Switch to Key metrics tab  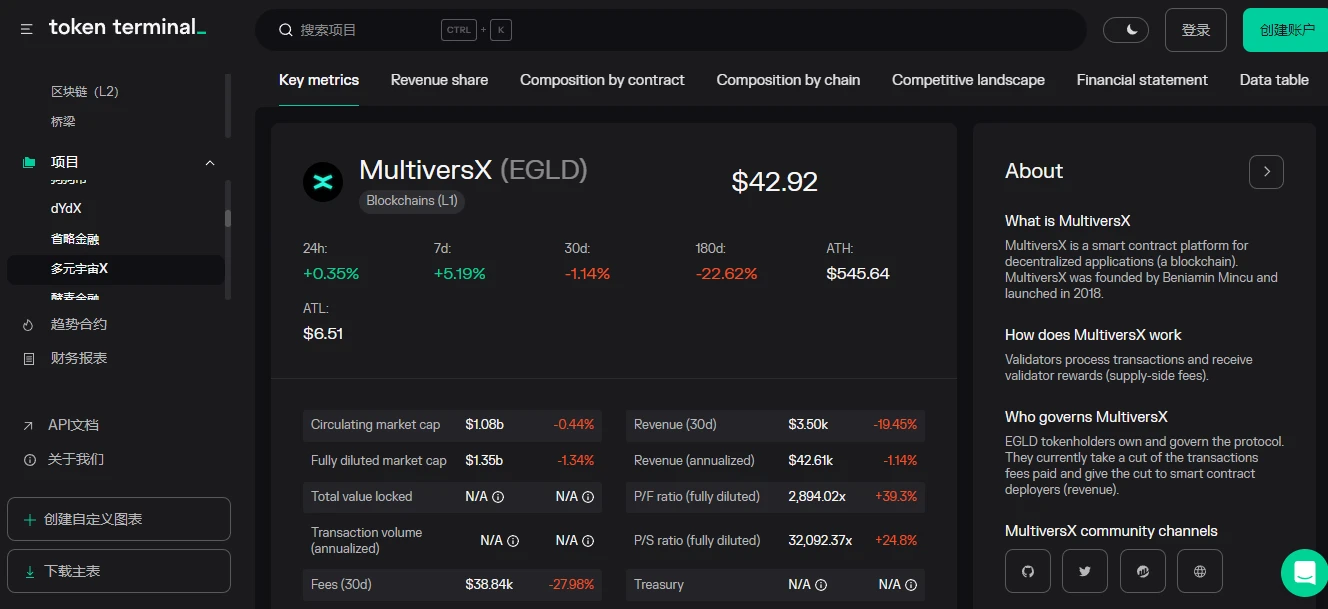point(319,80)
